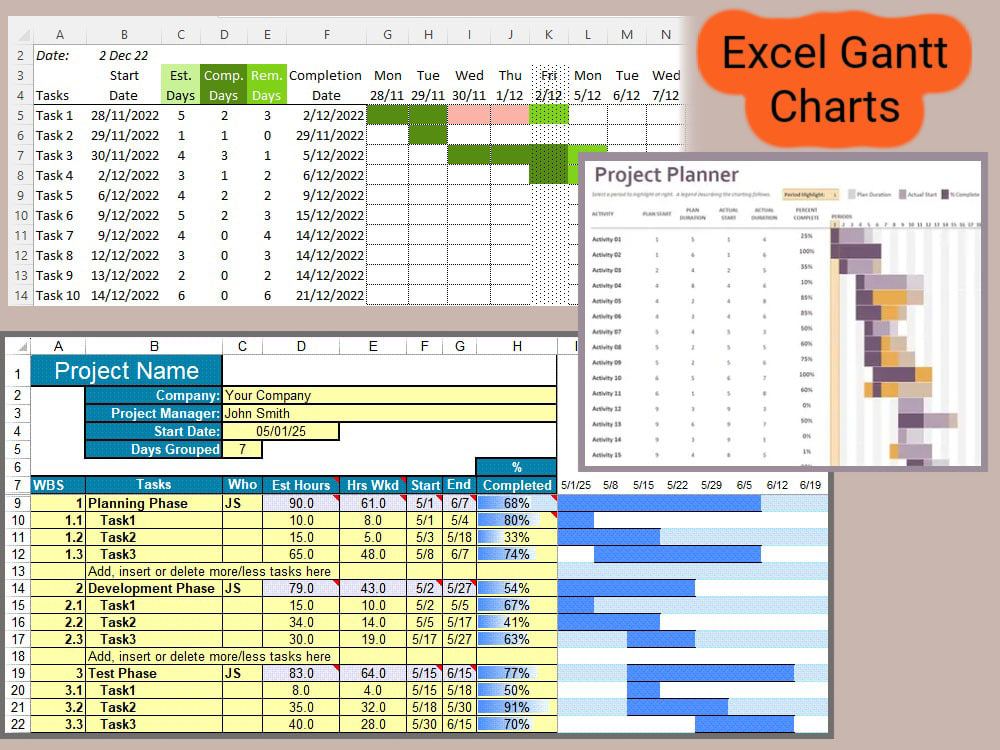Click the 'Date:' label cell
Image resolution: width=1000 pixels, height=750 pixels.
[x=53, y=55]
